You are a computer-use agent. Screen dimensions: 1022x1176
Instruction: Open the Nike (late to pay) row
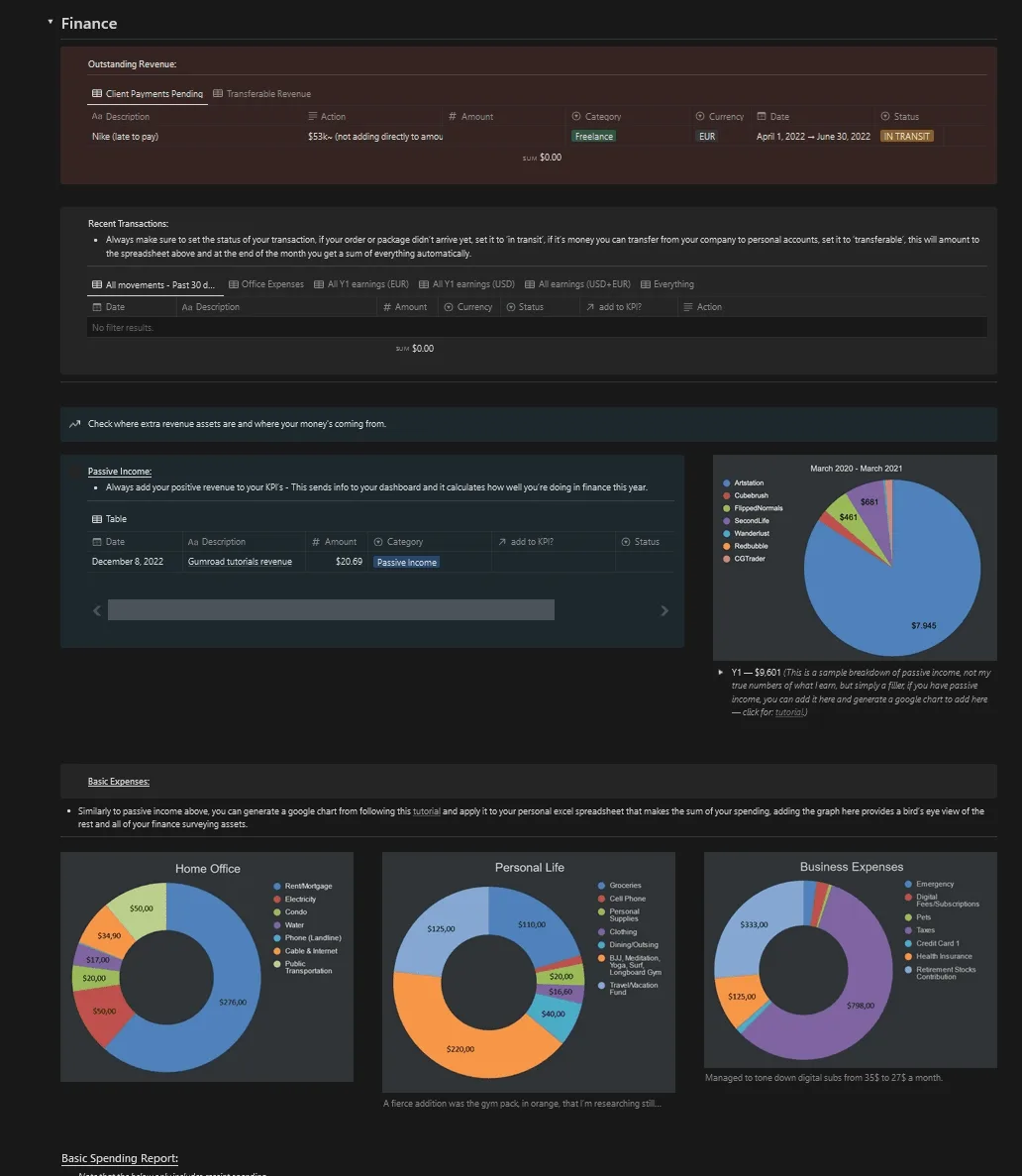click(125, 137)
